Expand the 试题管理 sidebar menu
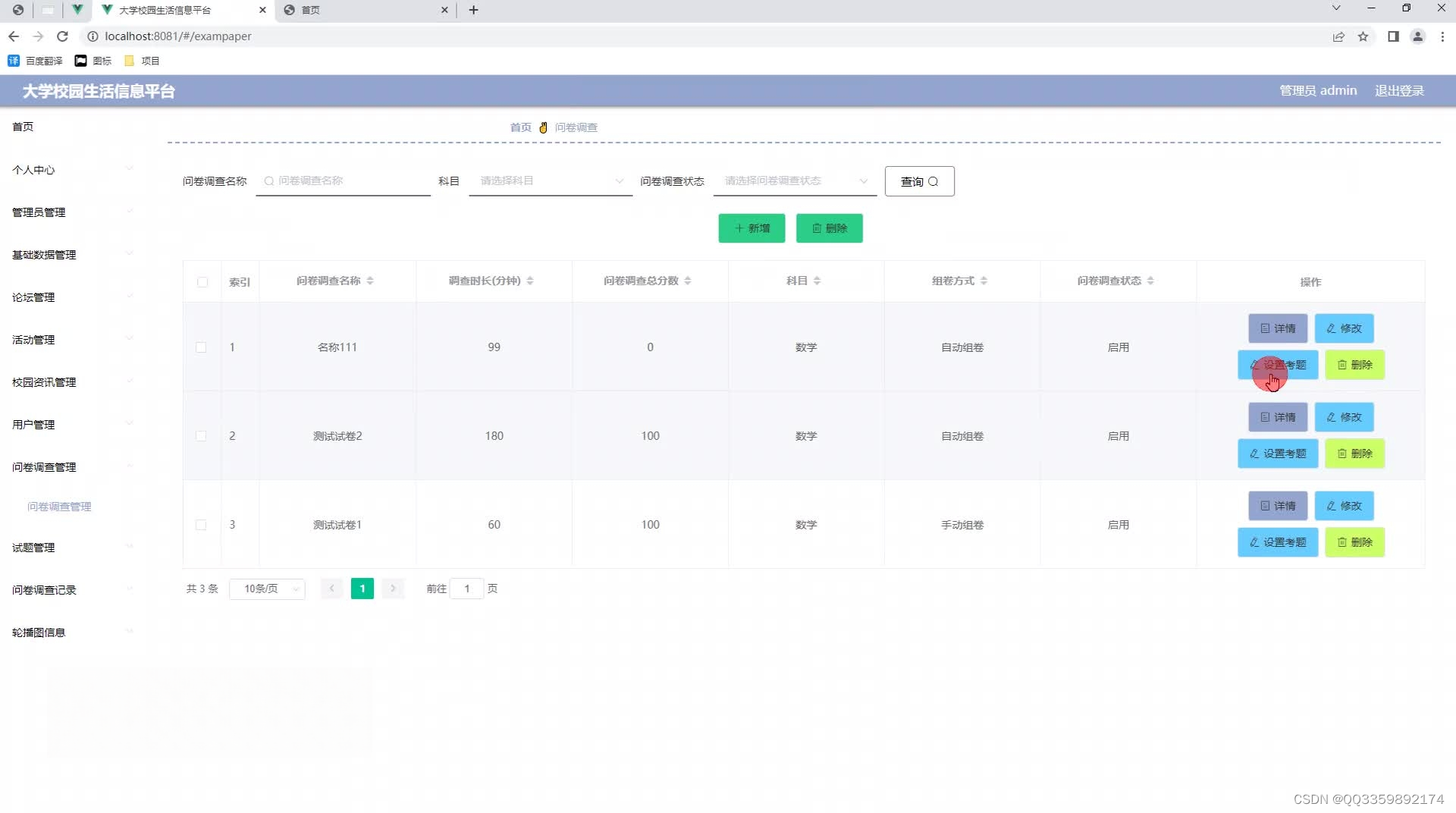The image size is (1456, 813). coord(72,548)
